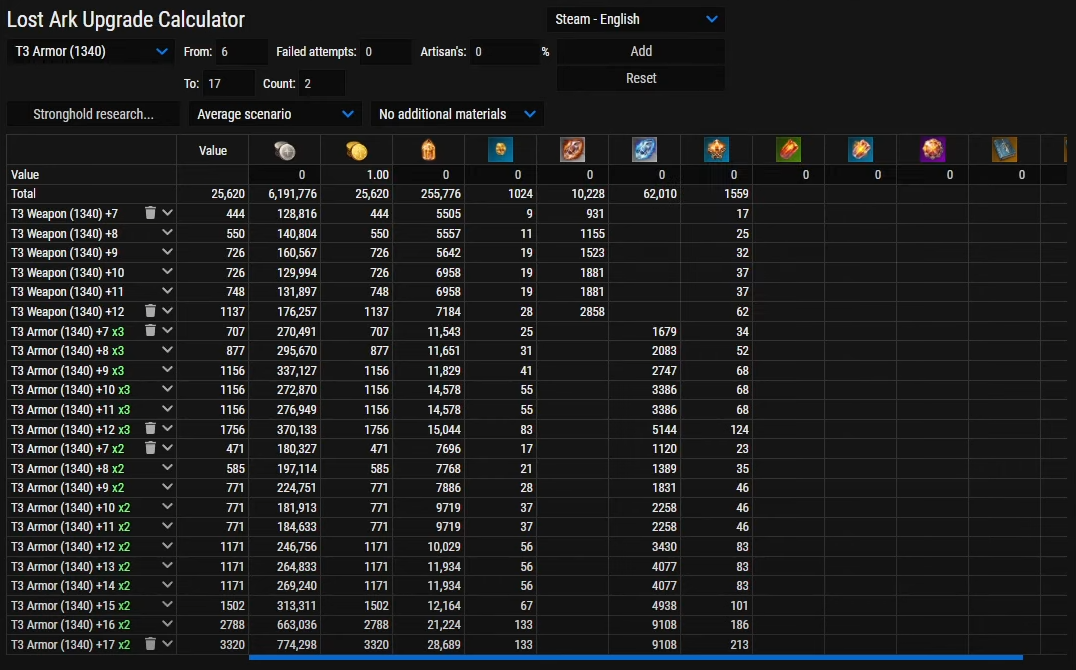
Task: Click the red destruction stone column icon
Action: pos(572,150)
